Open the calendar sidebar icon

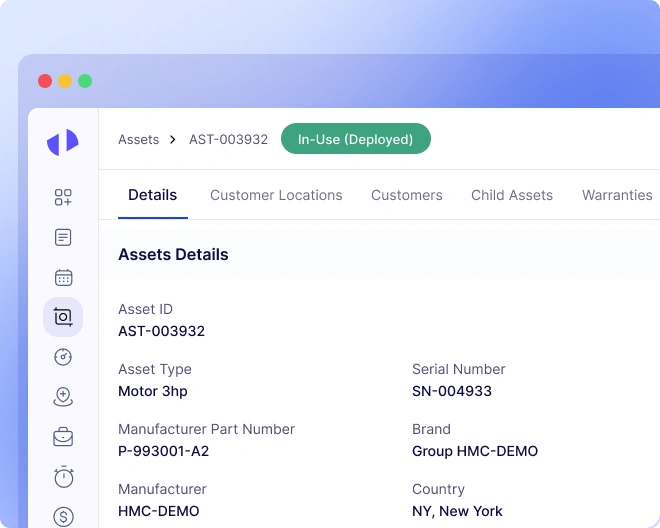coord(64,277)
